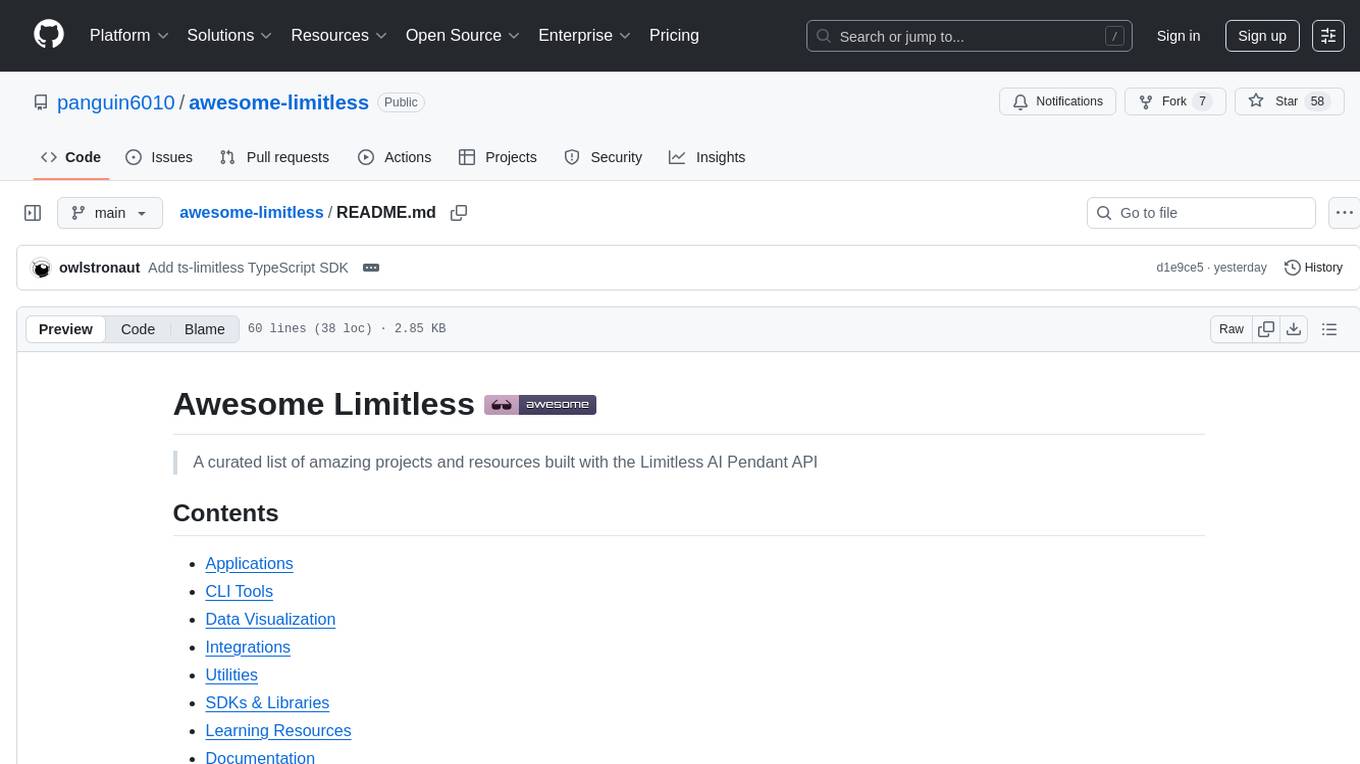1360x764 pixels.
Task: Switch to the Security tab
Action: pyautogui.click(x=603, y=157)
